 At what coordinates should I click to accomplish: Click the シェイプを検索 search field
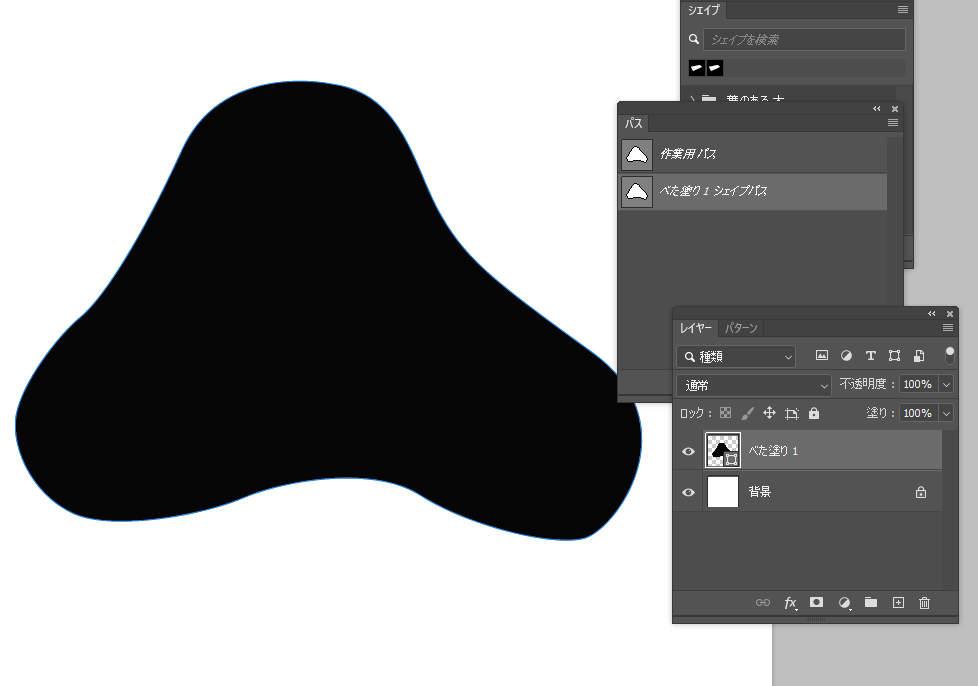pos(804,40)
